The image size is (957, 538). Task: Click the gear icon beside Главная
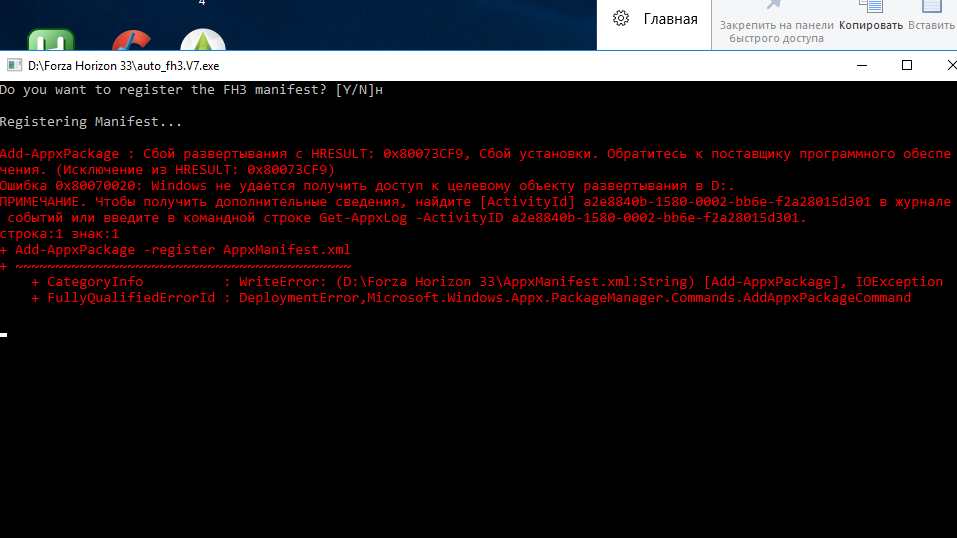pos(621,18)
